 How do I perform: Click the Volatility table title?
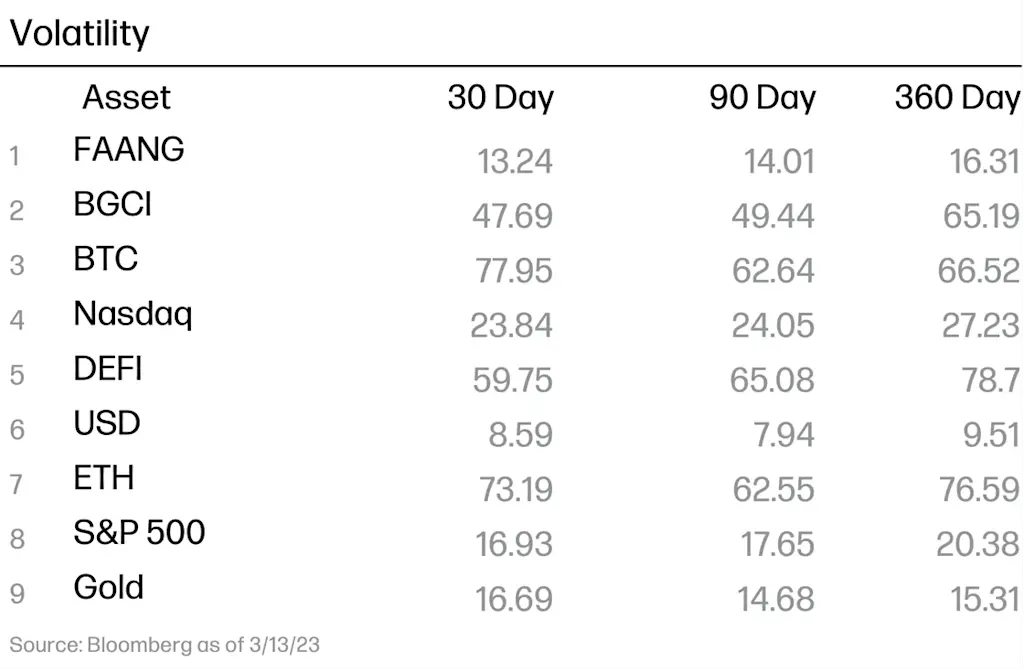(80, 33)
